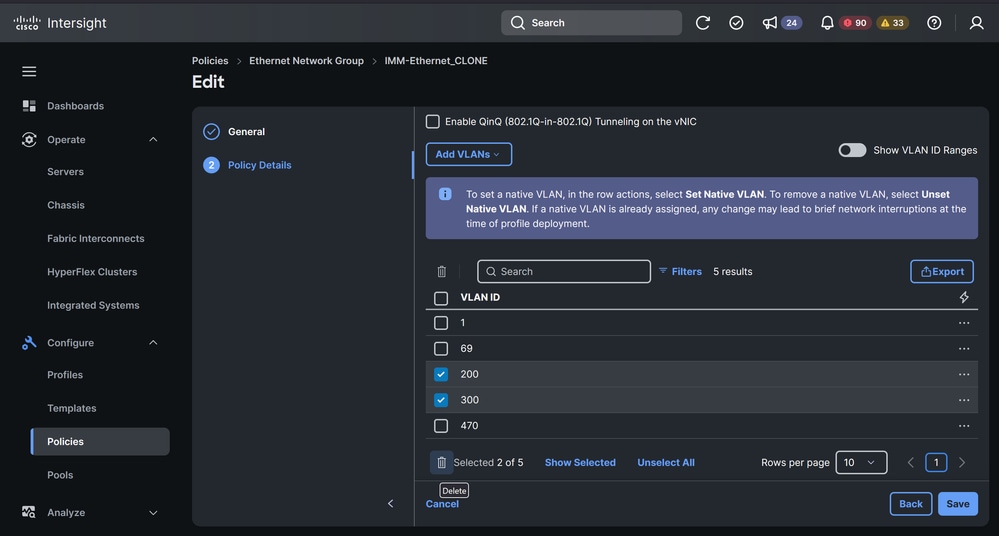Open Profiles in sidebar
This screenshot has width=999, height=536.
[65, 375]
